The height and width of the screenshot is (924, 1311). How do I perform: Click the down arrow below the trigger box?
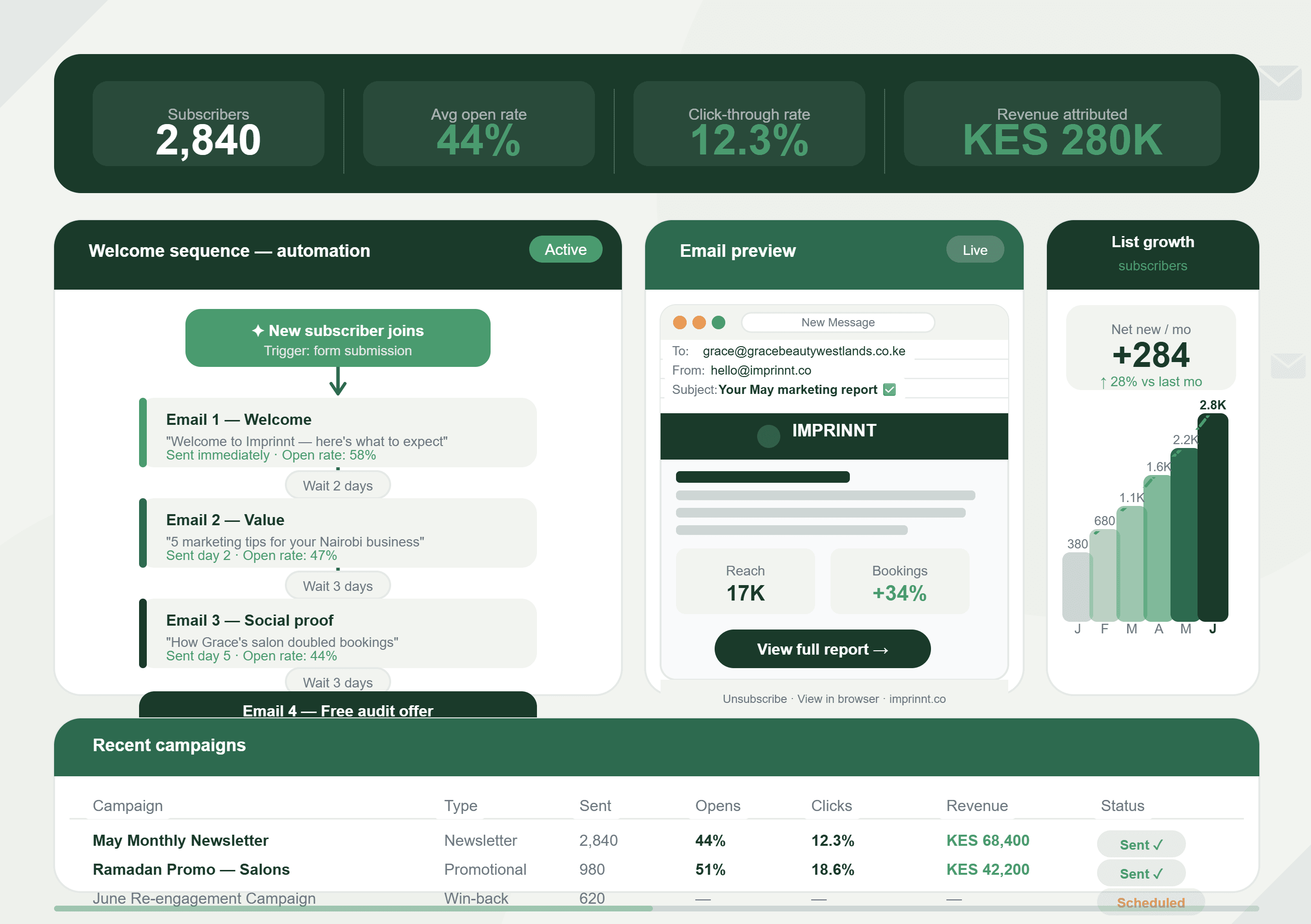pos(338,381)
